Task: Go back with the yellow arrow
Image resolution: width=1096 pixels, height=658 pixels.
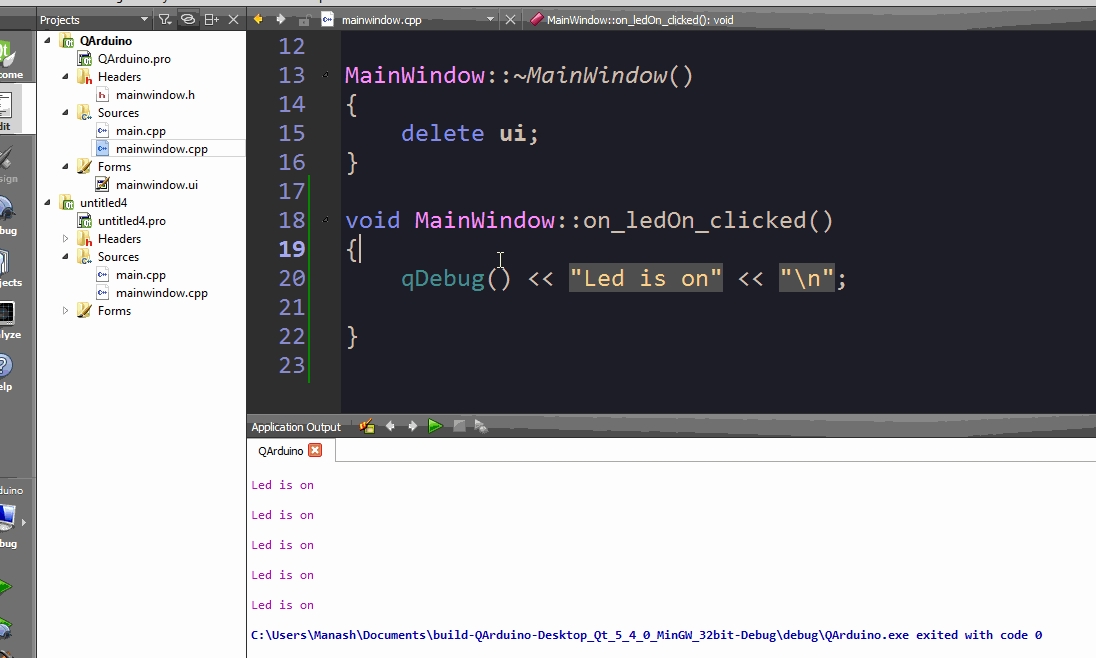Action: 258,20
